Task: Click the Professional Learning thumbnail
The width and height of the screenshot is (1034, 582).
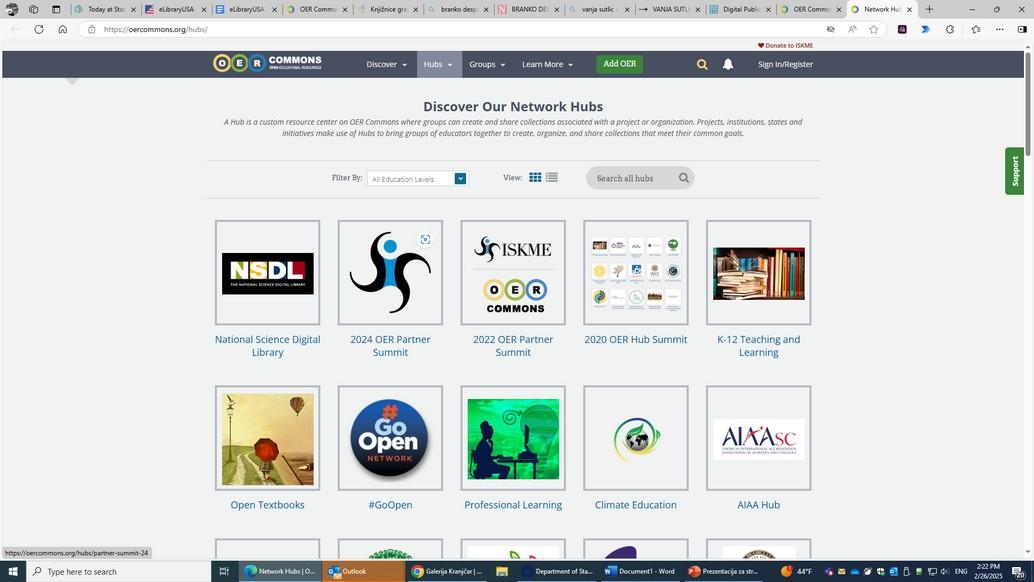Action: click(x=512, y=438)
